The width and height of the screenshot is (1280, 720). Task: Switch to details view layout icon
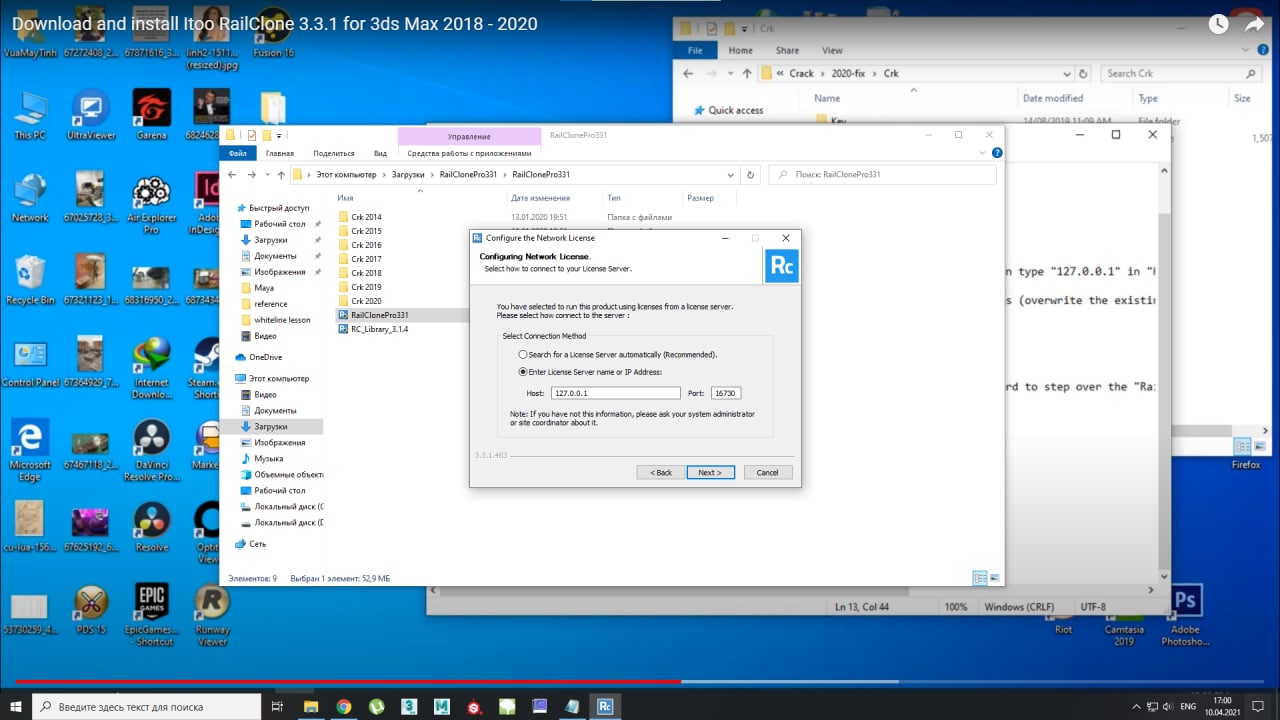(x=980, y=578)
